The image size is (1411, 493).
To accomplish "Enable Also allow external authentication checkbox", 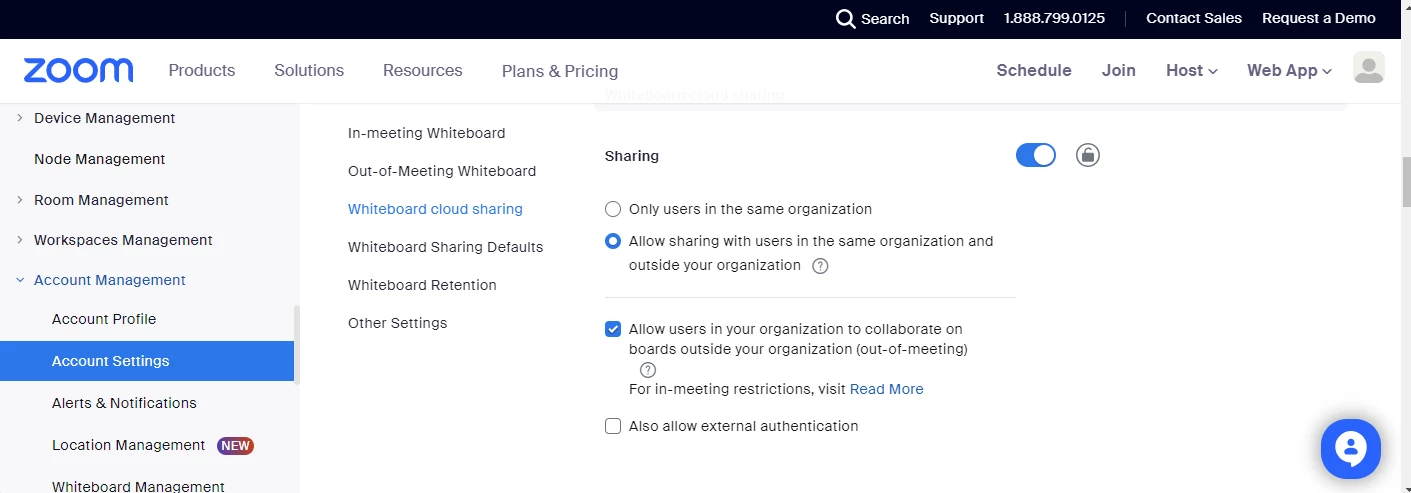I will point(613,426).
